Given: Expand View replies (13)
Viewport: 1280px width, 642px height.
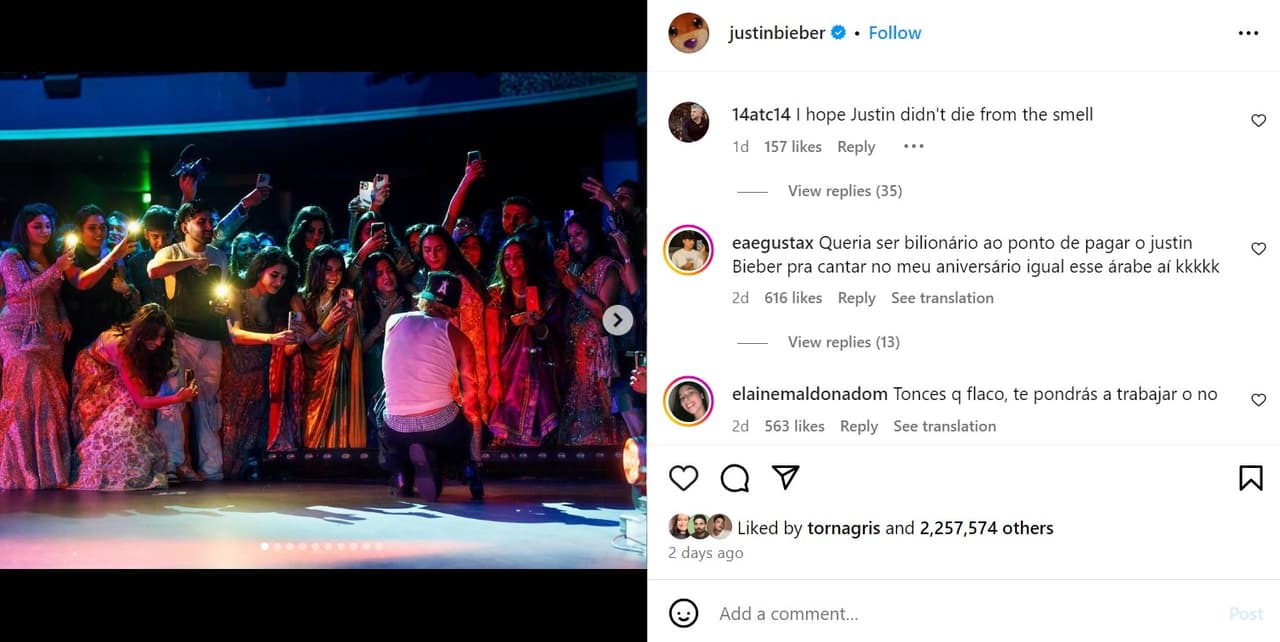Looking at the screenshot, I should pos(844,342).
